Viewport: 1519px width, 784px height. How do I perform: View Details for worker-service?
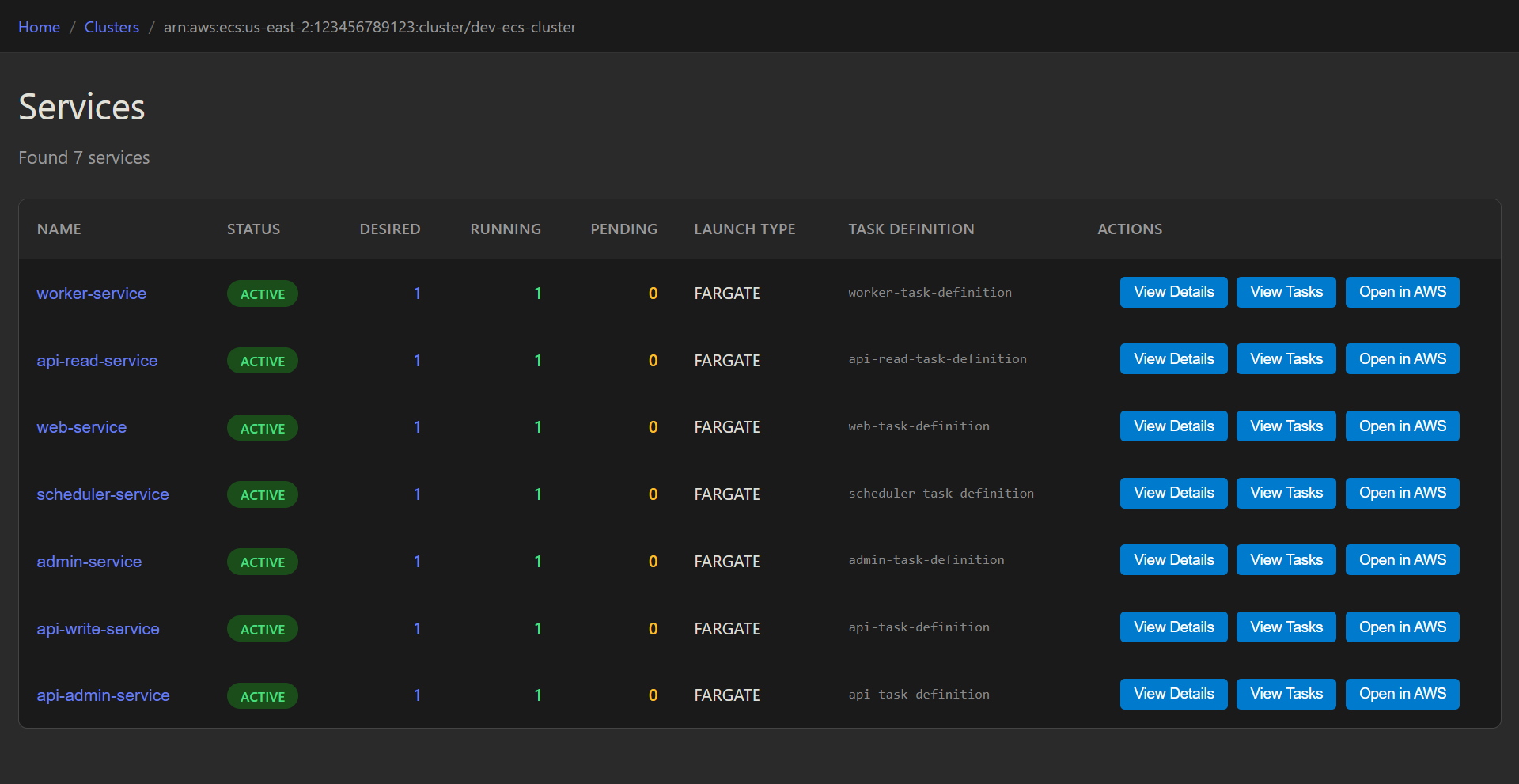(x=1173, y=292)
